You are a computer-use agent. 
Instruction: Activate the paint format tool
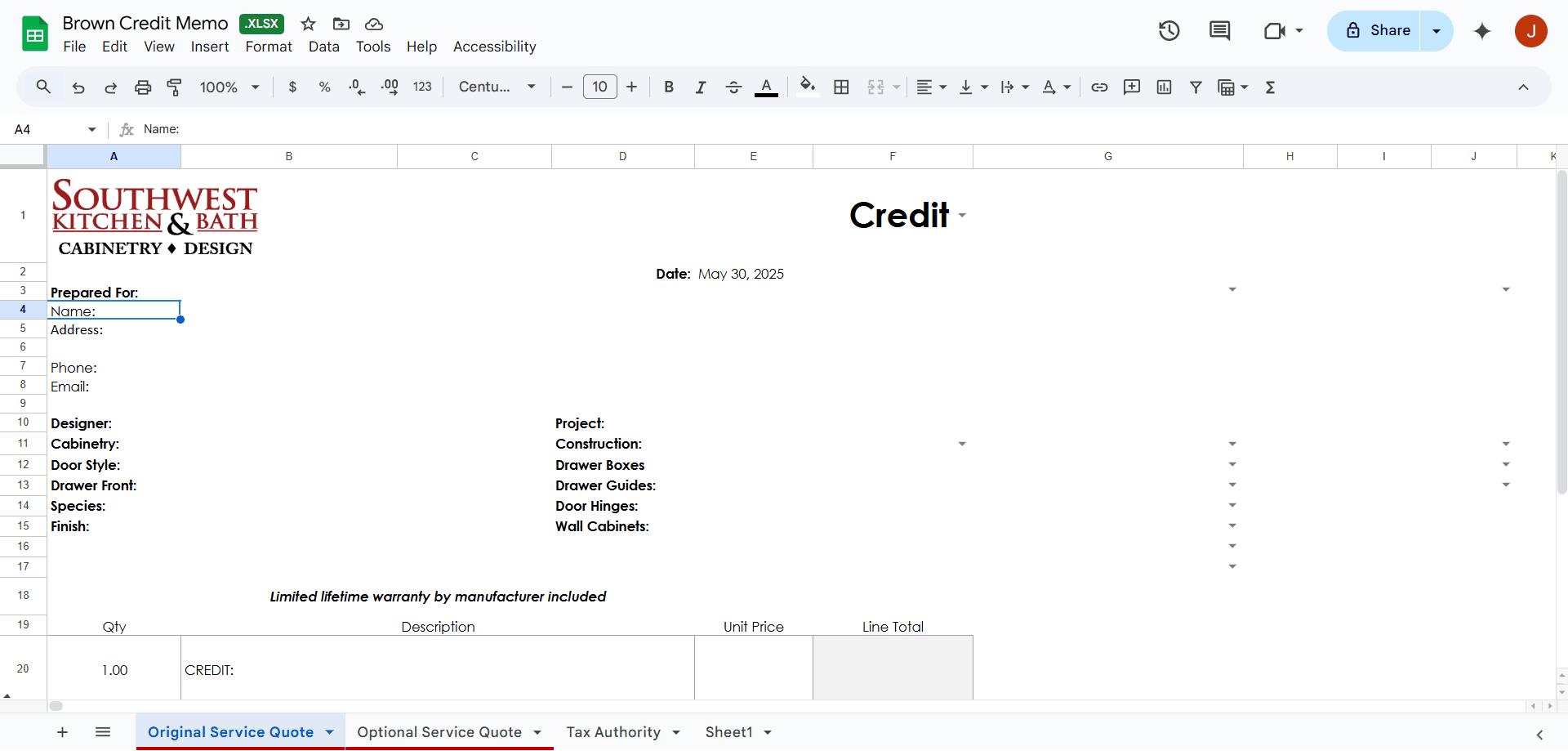174,87
